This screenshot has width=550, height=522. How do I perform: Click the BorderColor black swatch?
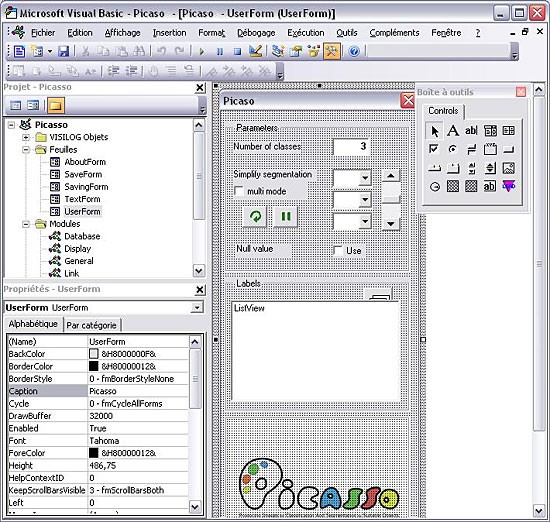[x=94, y=366]
